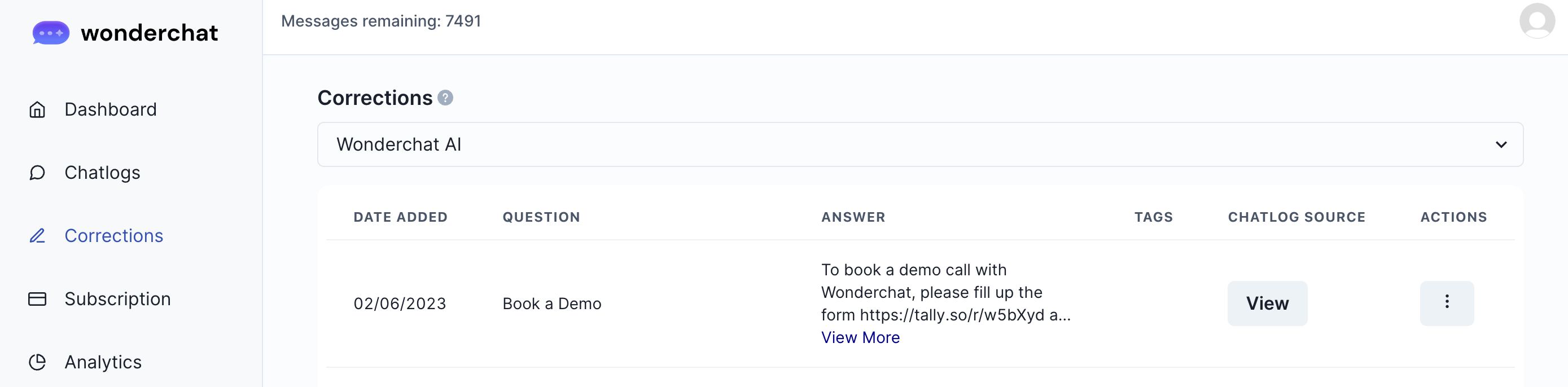Click the chevron arrow on chatbot selector
The height and width of the screenshot is (387, 1568).
coord(1501,145)
